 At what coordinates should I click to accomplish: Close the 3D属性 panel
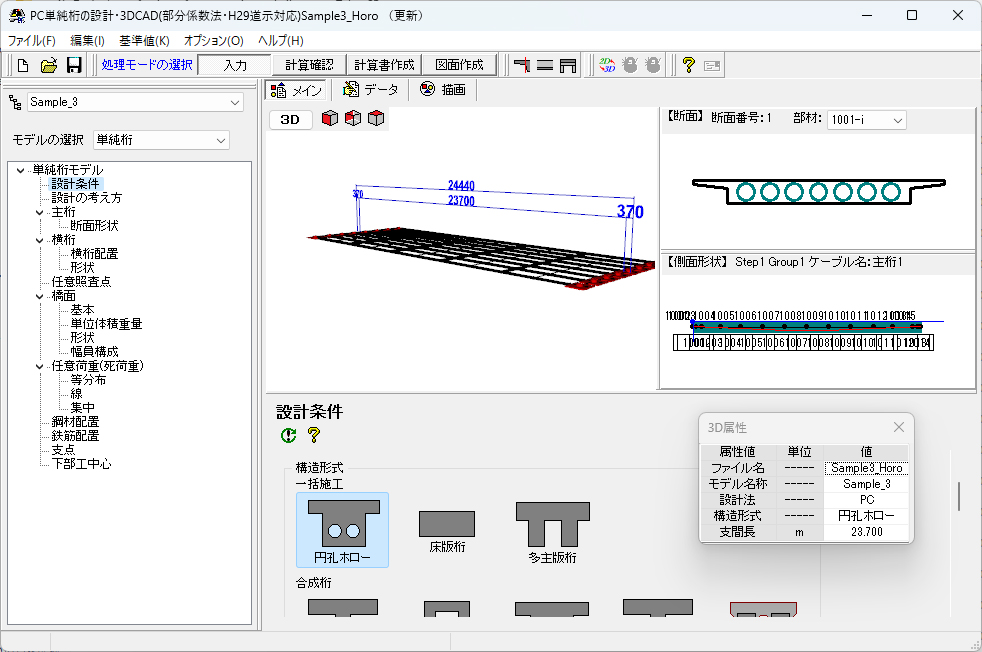899,427
